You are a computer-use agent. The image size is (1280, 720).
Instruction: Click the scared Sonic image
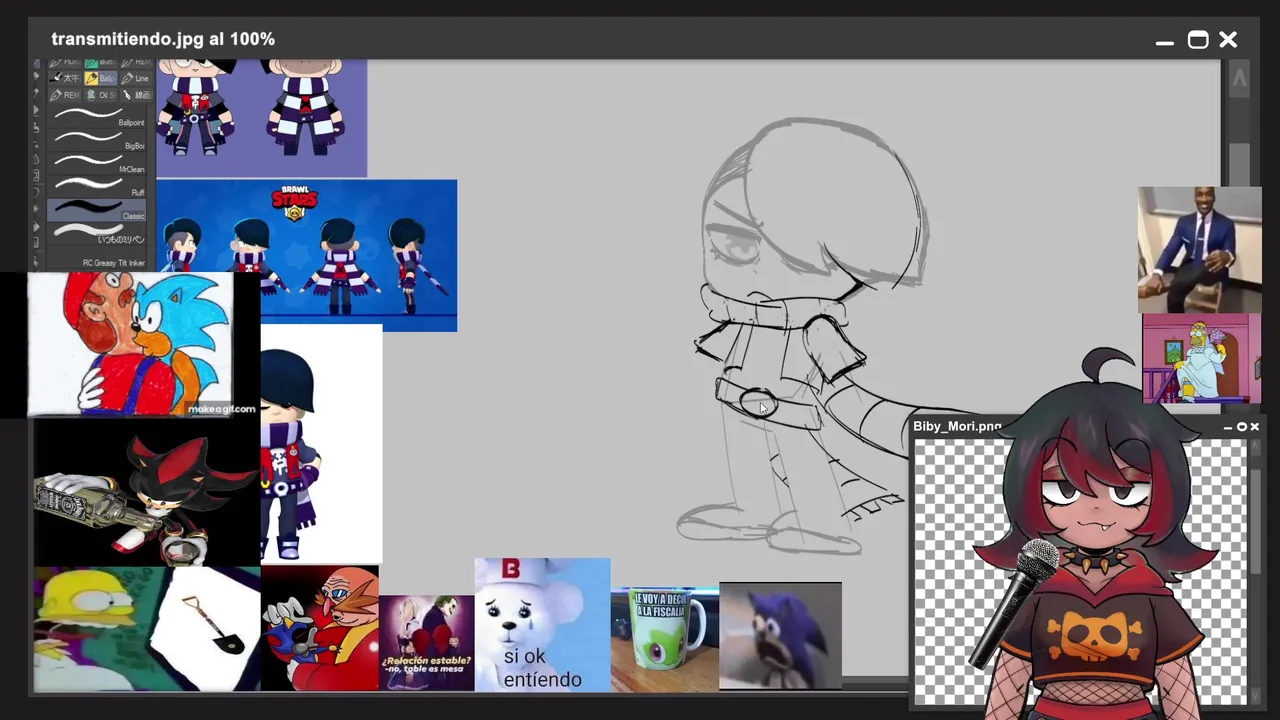tap(780, 636)
